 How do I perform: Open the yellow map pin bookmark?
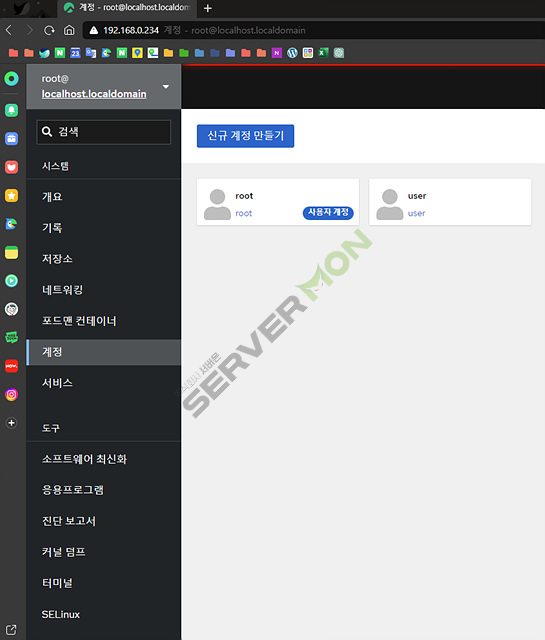coord(137,53)
